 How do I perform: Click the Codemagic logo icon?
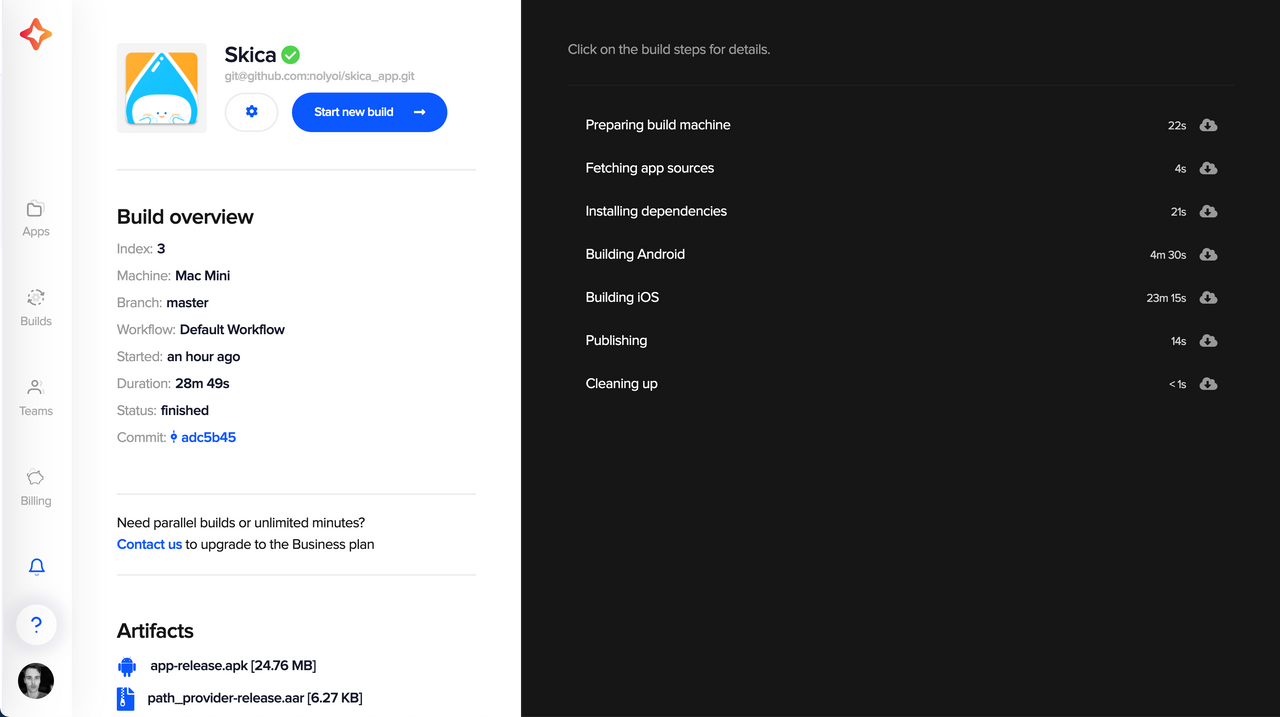35,34
